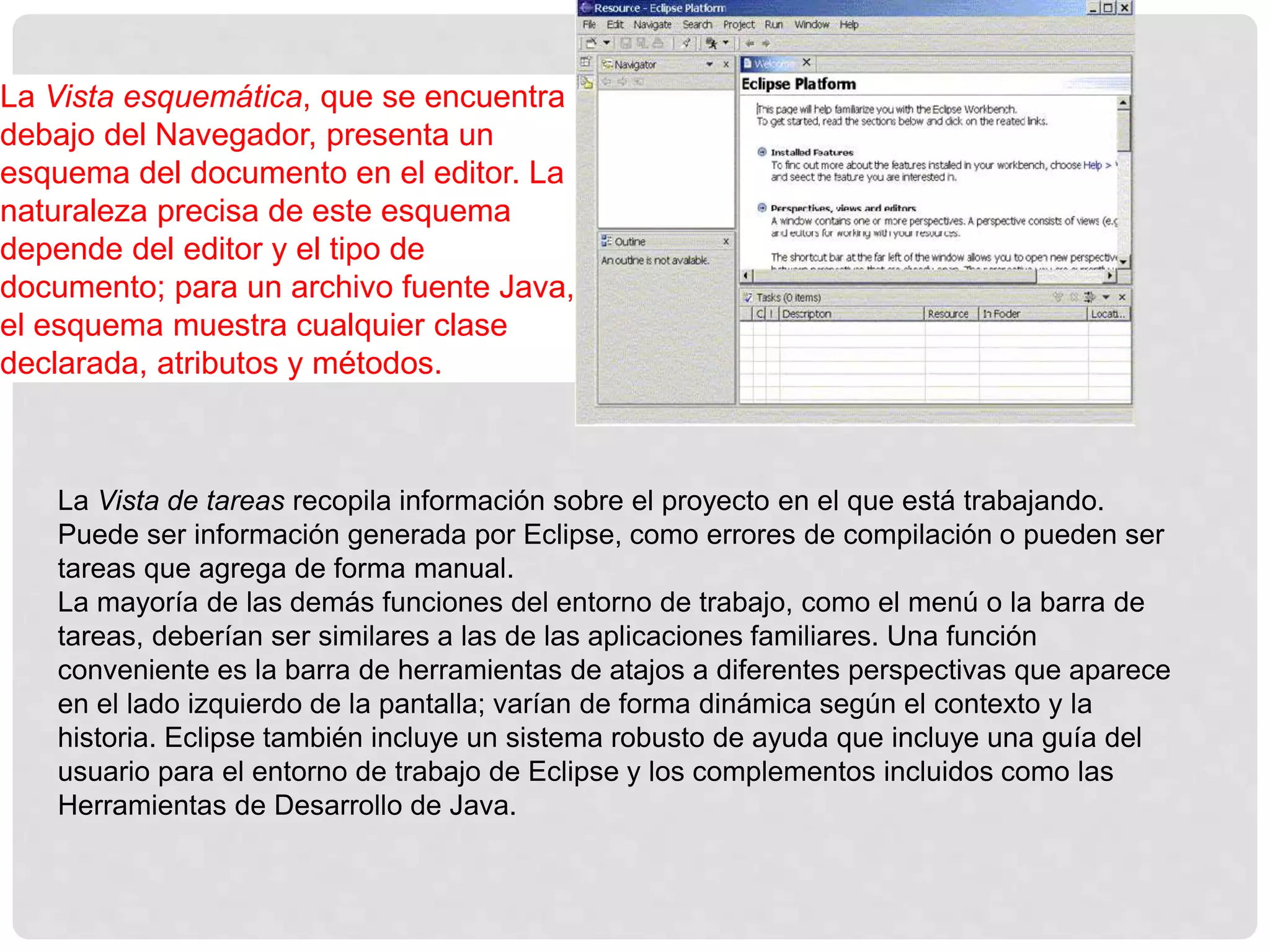1270x952 pixels.
Task: Sort tasks by Description column header
Action: tap(851, 314)
